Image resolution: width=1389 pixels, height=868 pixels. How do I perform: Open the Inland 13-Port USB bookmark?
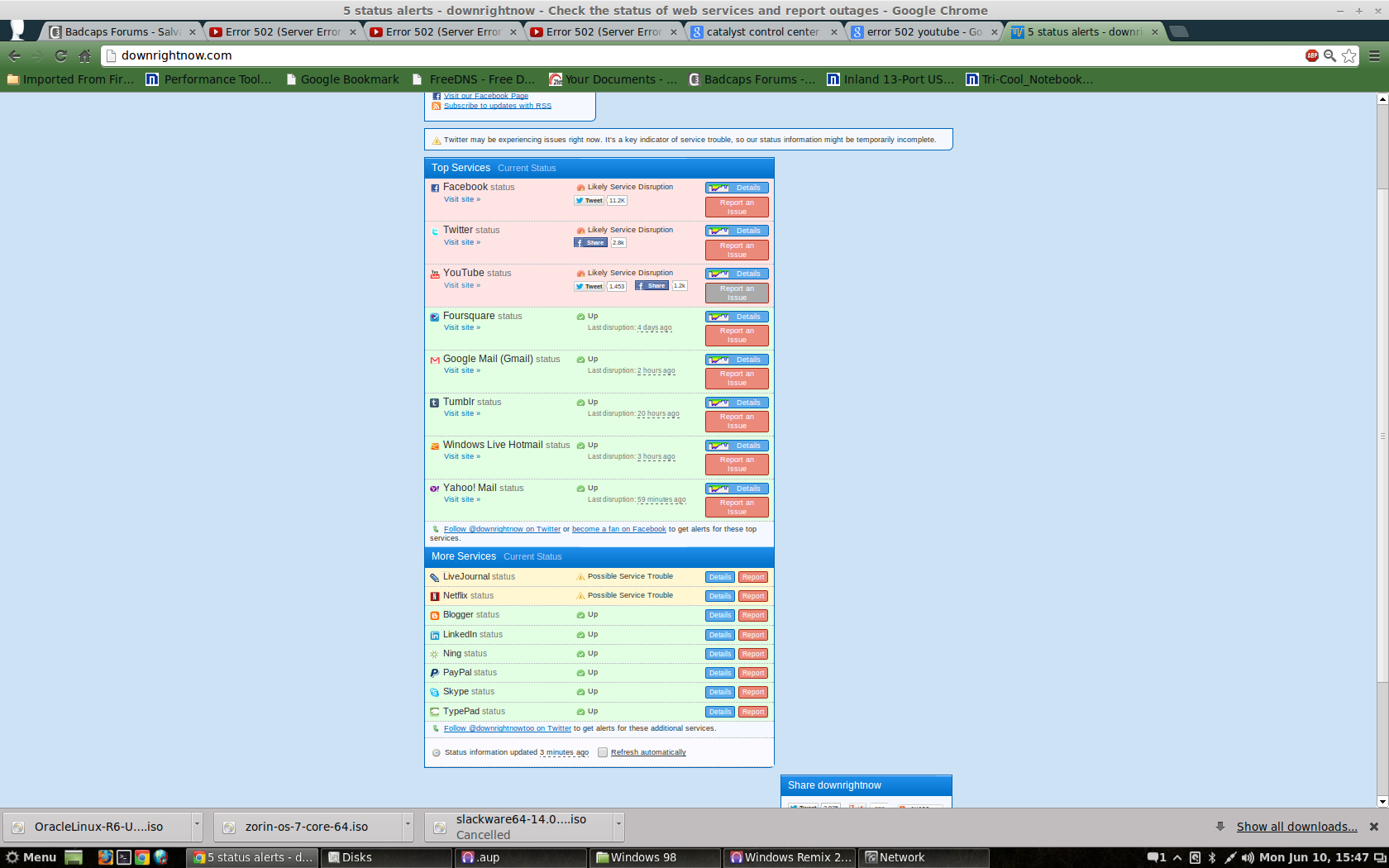[891, 79]
